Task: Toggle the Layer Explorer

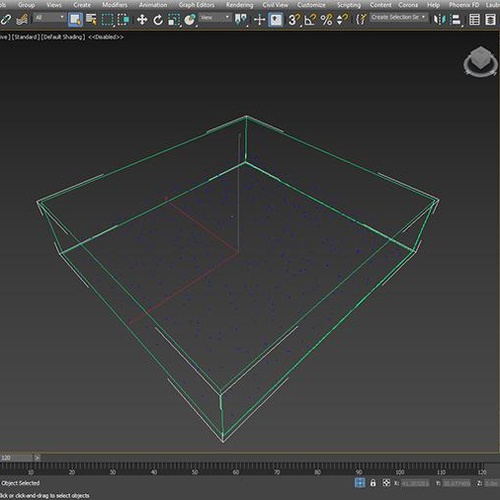Action: 490,20
